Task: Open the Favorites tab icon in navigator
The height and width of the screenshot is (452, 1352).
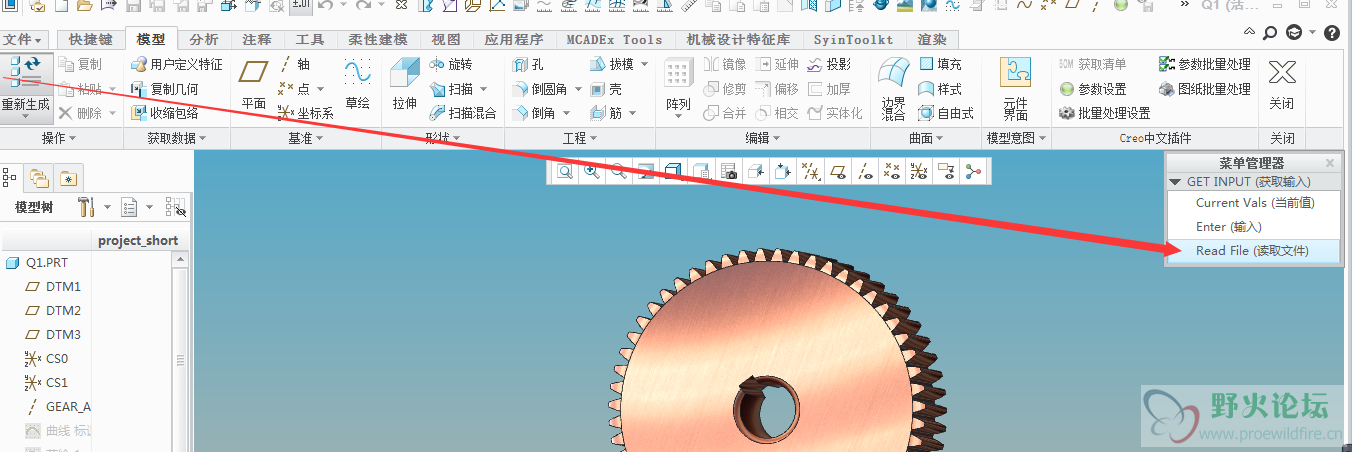Action: (67, 178)
